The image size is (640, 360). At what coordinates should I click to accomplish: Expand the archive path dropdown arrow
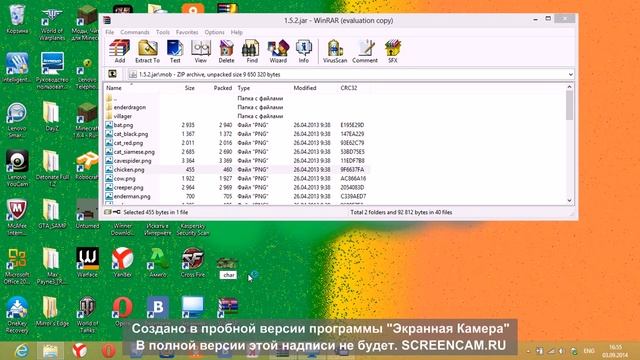pyautogui.click(x=570, y=74)
